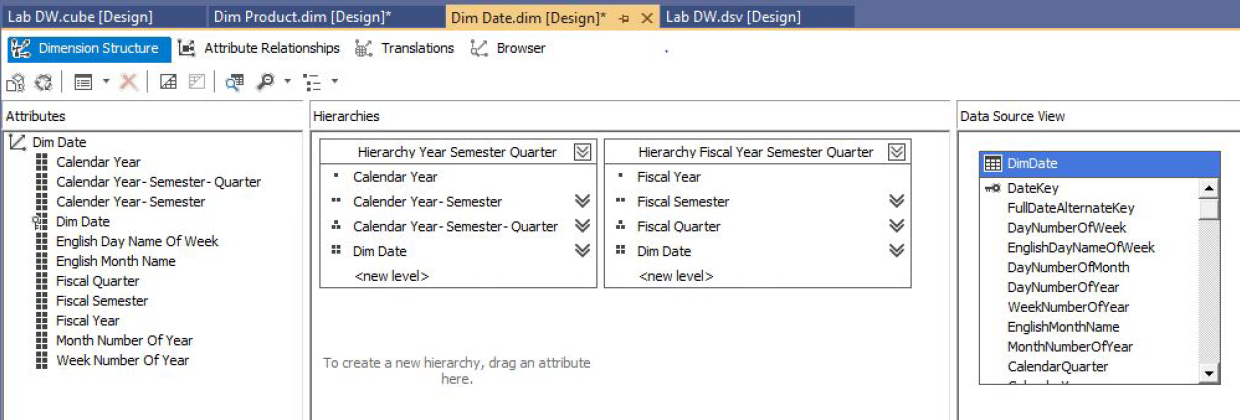Open the view attributes dropdown arrow

pos(106,82)
